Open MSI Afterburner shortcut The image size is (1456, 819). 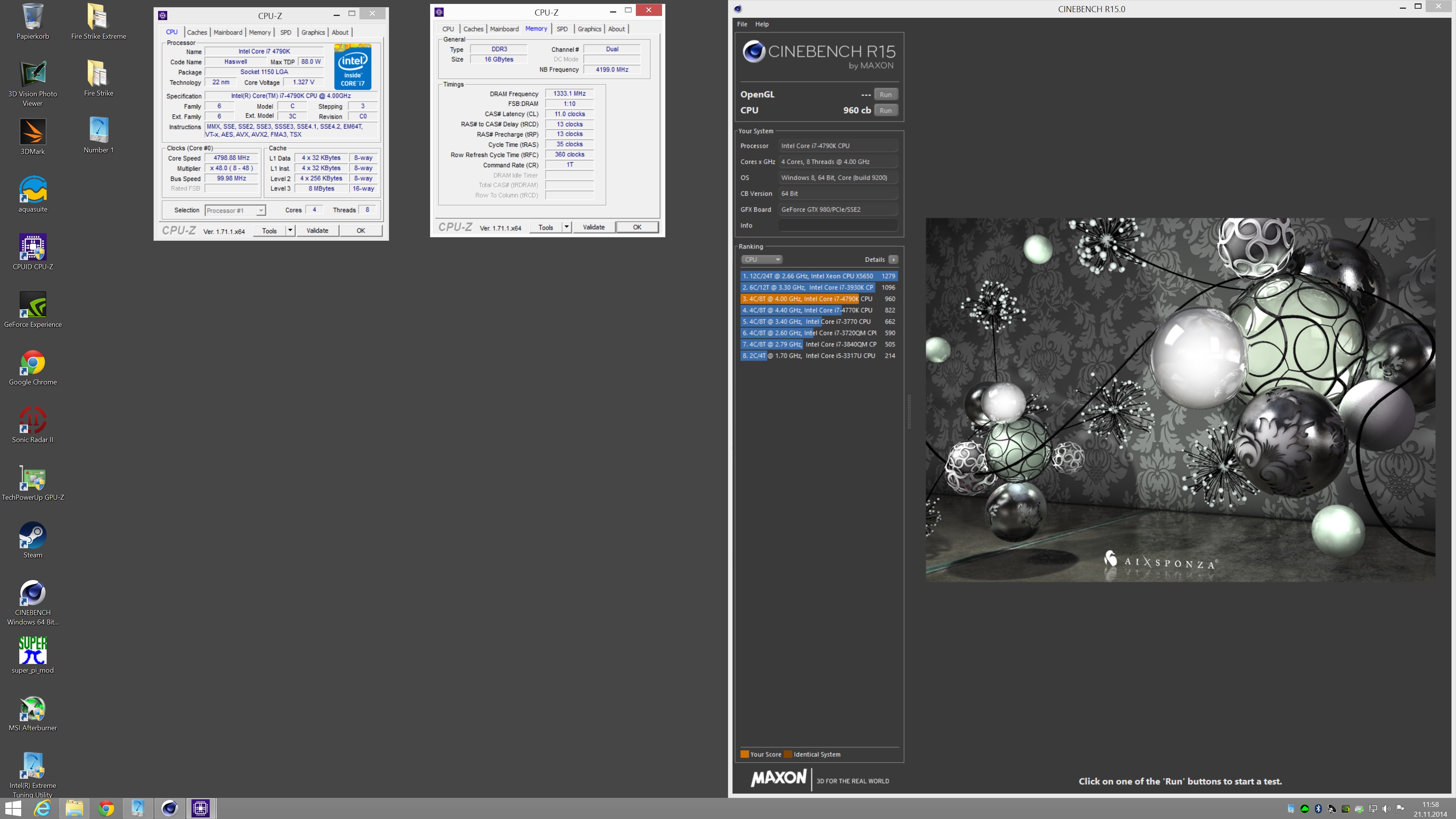[x=33, y=713]
